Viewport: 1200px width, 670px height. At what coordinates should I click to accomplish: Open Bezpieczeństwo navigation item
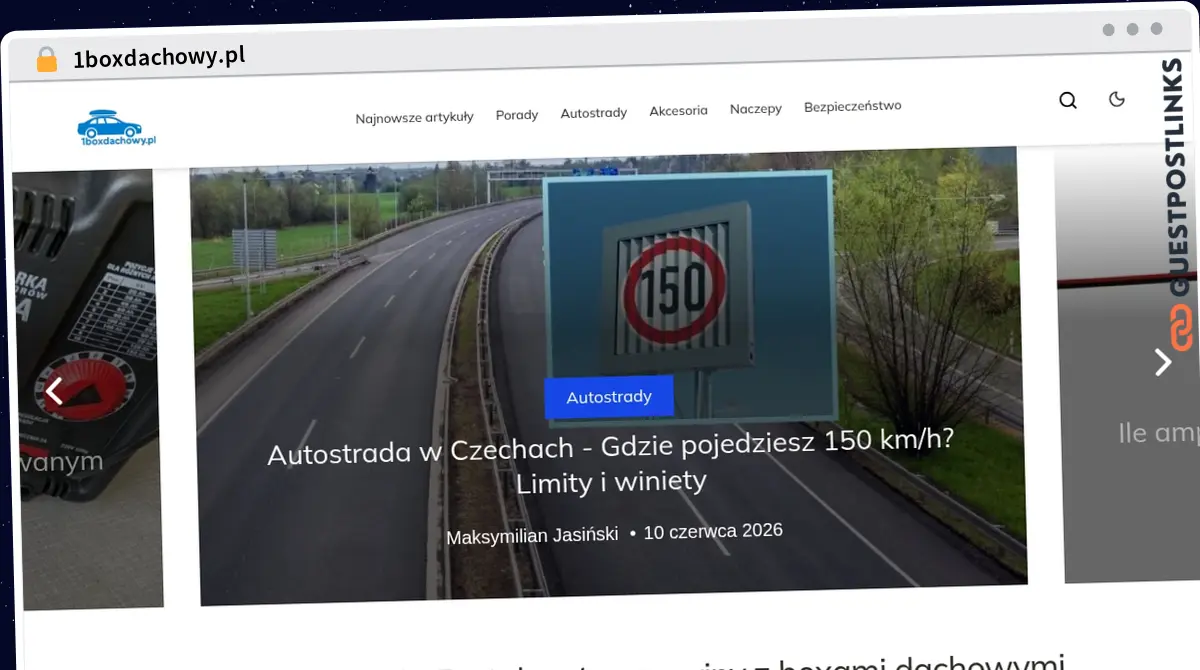[853, 106]
